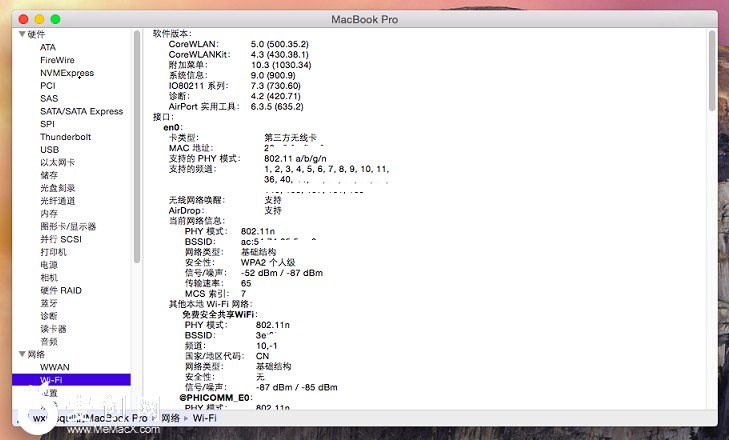Select 以太网卡 in the hardware list

[57, 162]
